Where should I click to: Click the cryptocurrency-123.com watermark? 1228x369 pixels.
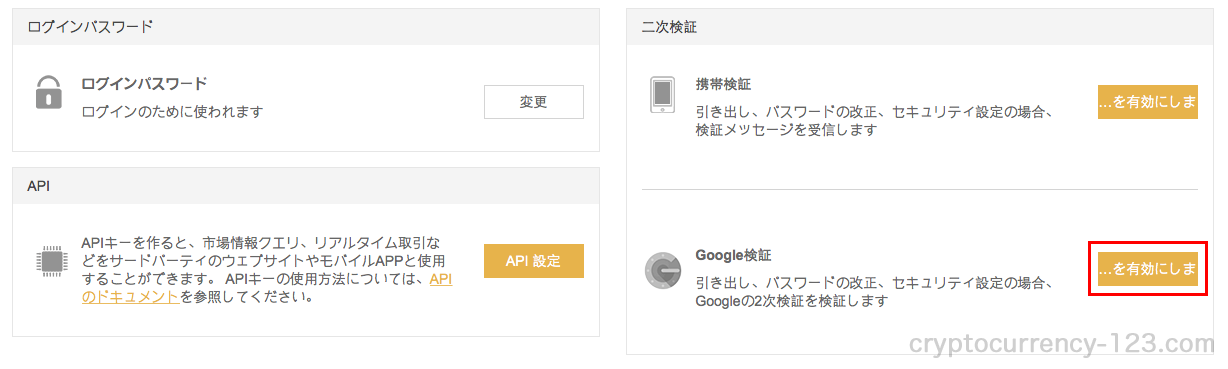pyautogui.click(x=1061, y=345)
